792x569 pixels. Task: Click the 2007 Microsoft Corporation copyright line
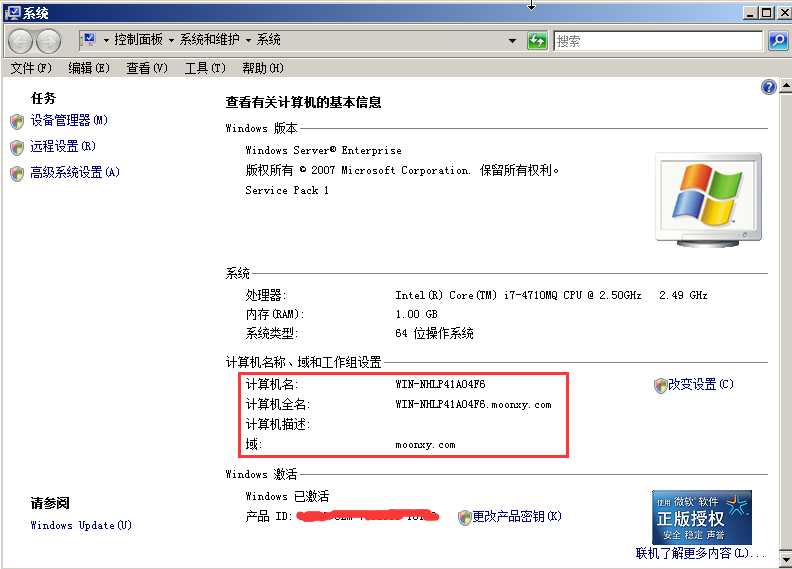click(x=402, y=170)
